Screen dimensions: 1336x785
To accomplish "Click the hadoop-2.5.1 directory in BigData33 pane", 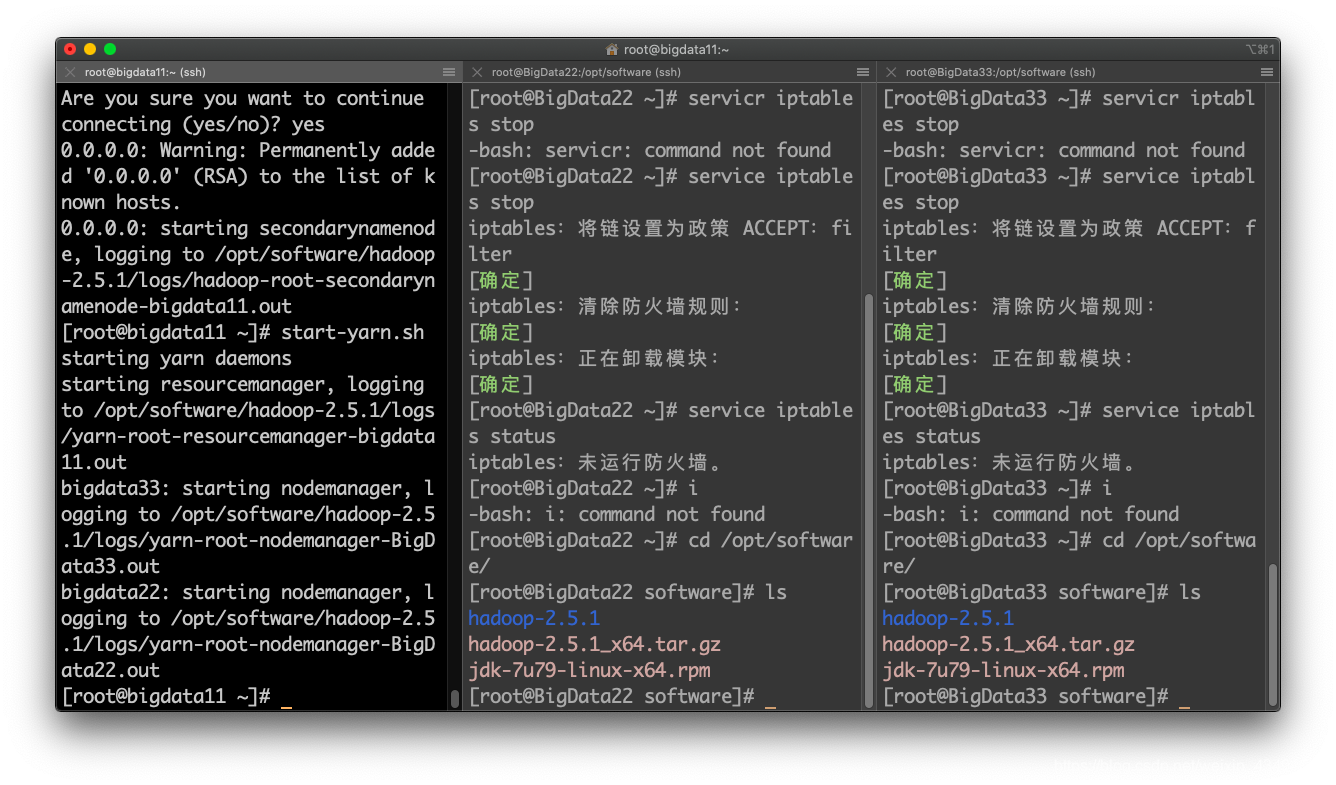I will point(948,618).
